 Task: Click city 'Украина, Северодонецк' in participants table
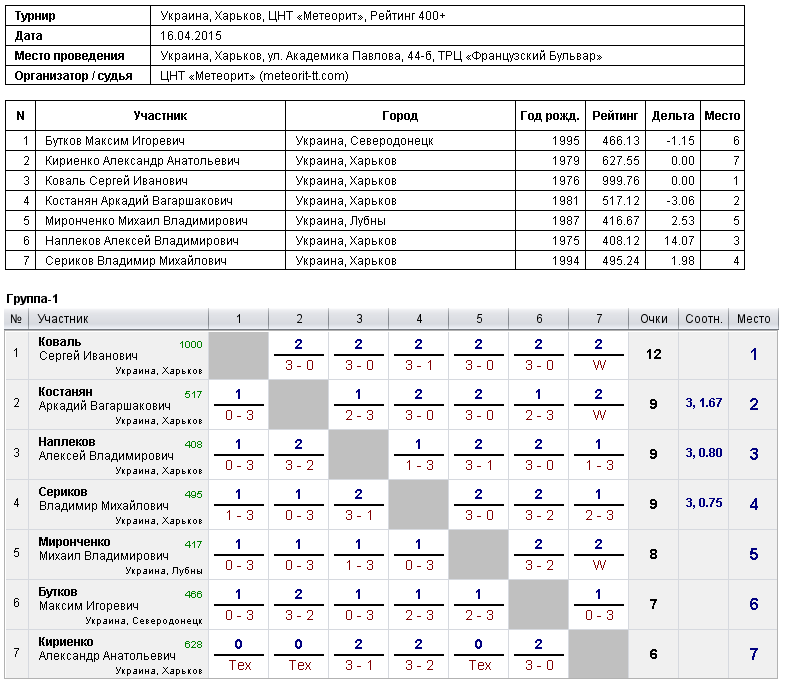(364, 141)
